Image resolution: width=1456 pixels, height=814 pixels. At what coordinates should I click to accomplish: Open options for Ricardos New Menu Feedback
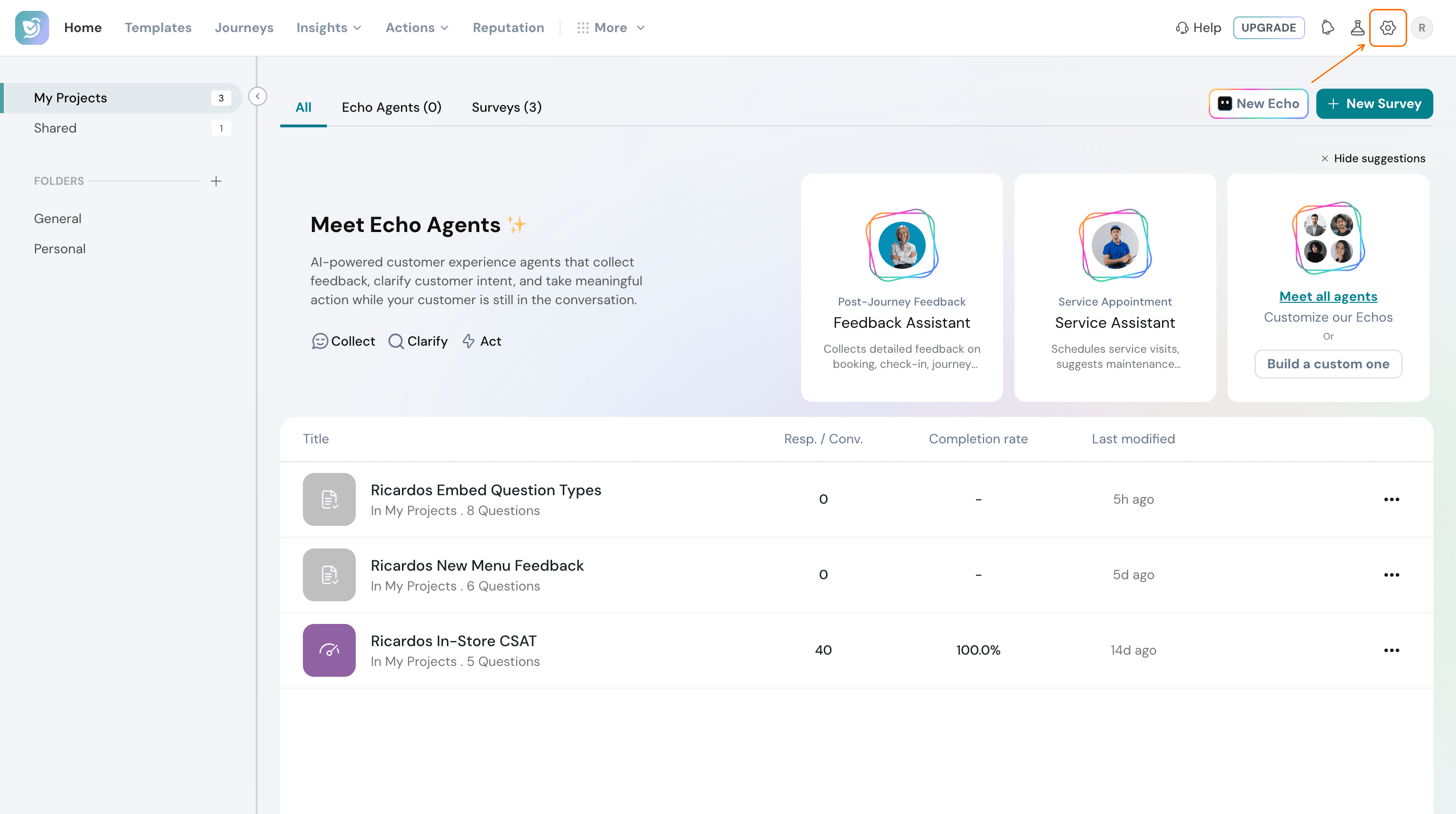pyautogui.click(x=1391, y=575)
